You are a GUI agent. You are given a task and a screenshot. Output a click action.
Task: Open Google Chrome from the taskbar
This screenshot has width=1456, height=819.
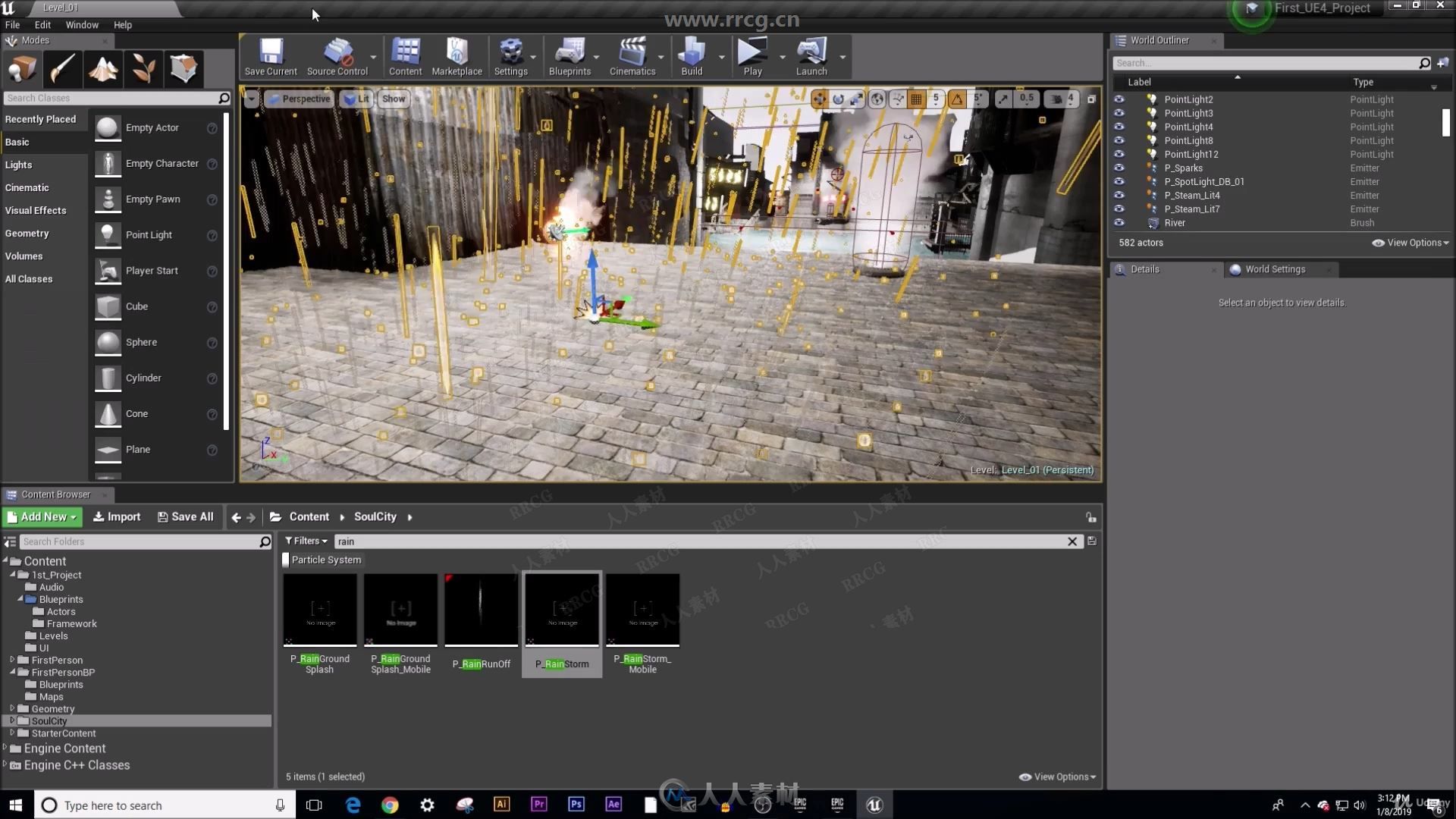pyautogui.click(x=390, y=805)
